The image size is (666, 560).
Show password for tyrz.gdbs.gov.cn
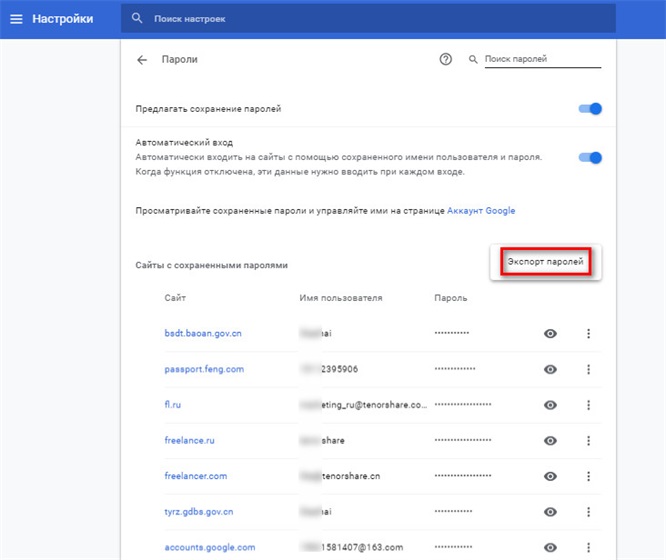point(550,512)
